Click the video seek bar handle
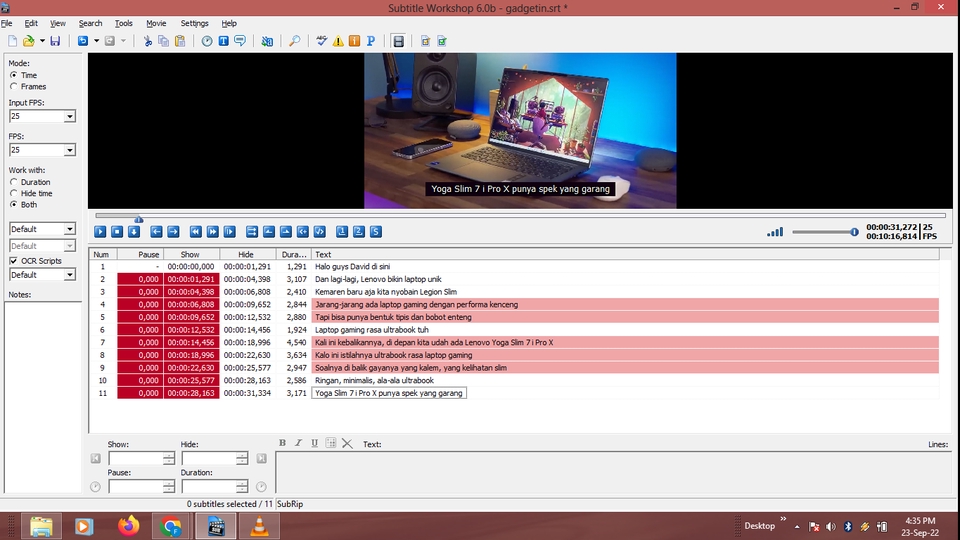 click(139, 218)
